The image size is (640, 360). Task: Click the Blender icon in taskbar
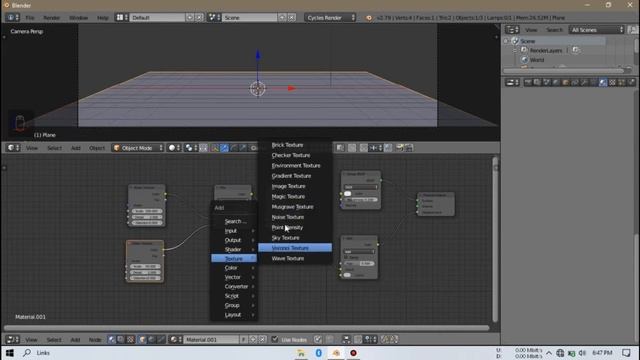[x=336, y=353]
